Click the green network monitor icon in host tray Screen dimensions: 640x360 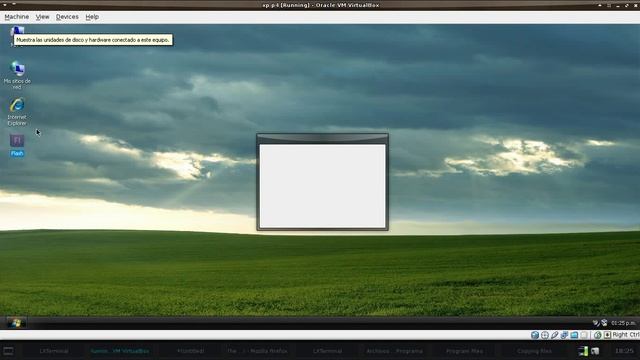pos(583,351)
